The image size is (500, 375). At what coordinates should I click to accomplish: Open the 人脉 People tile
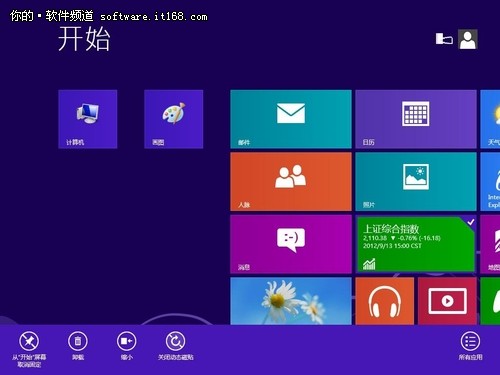291,182
